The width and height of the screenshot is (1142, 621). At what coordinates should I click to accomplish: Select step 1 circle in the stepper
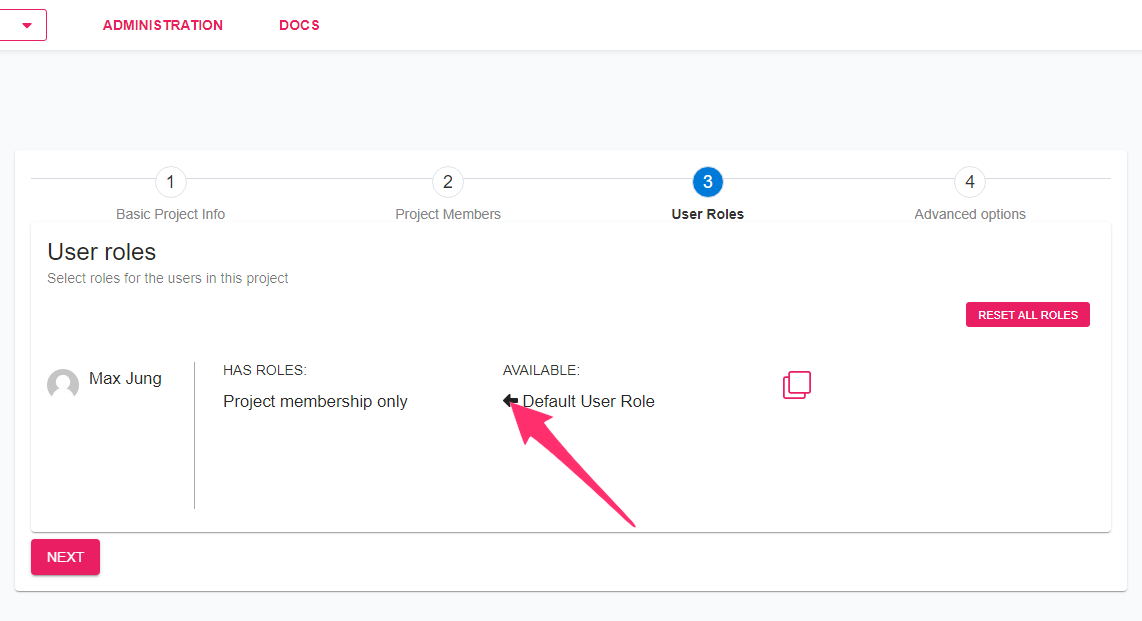pyautogui.click(x=170, y=182)
